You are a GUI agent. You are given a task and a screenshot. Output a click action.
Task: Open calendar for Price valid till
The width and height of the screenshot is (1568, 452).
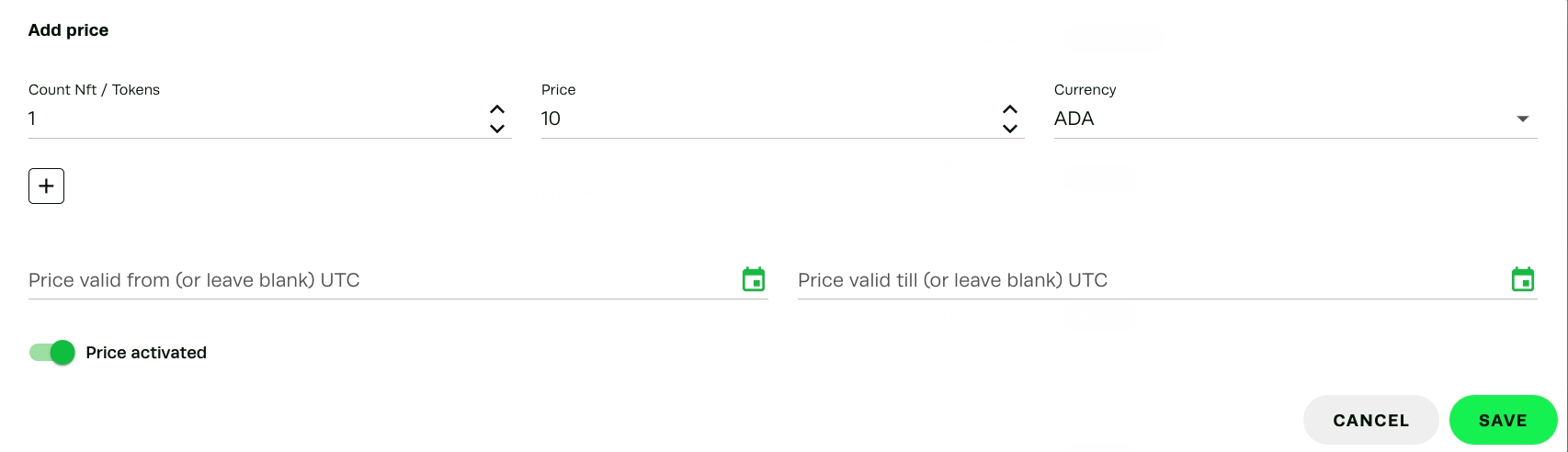pos(1523,279)
